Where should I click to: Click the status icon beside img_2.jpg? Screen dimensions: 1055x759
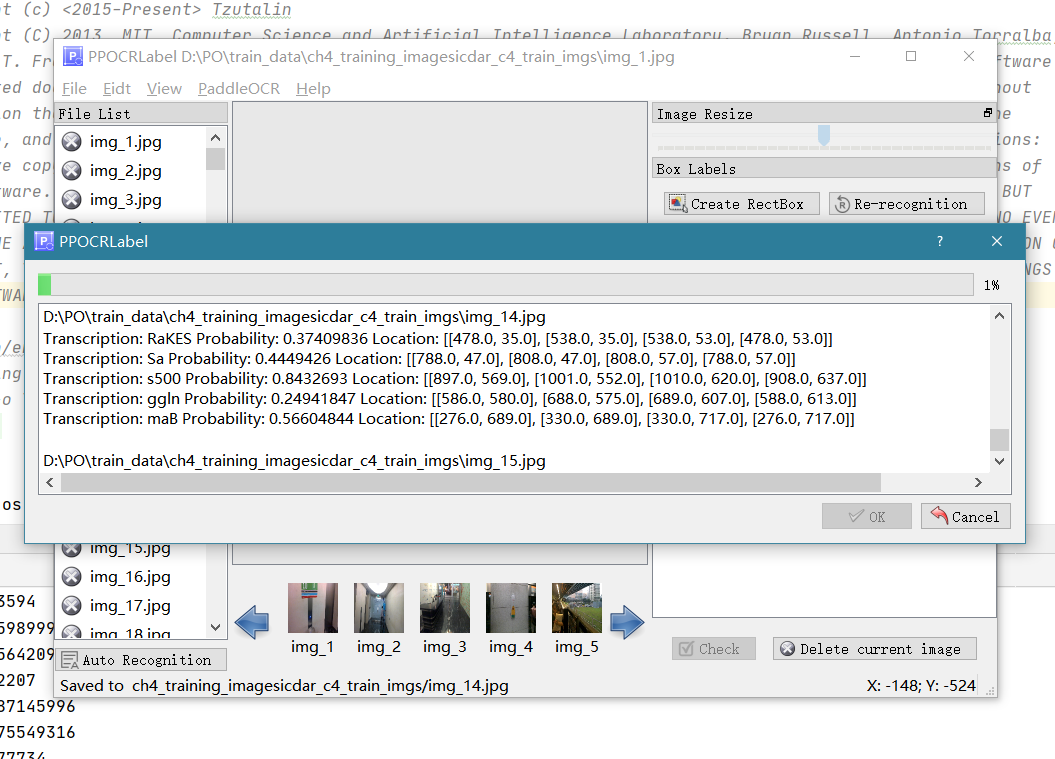72,171
